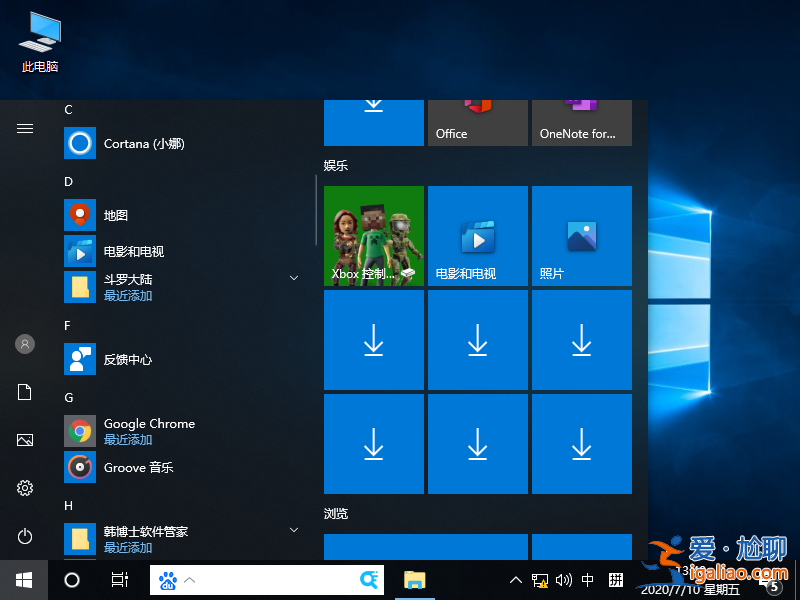Expand the start menu hamburger navigation

tap(25, 128)
